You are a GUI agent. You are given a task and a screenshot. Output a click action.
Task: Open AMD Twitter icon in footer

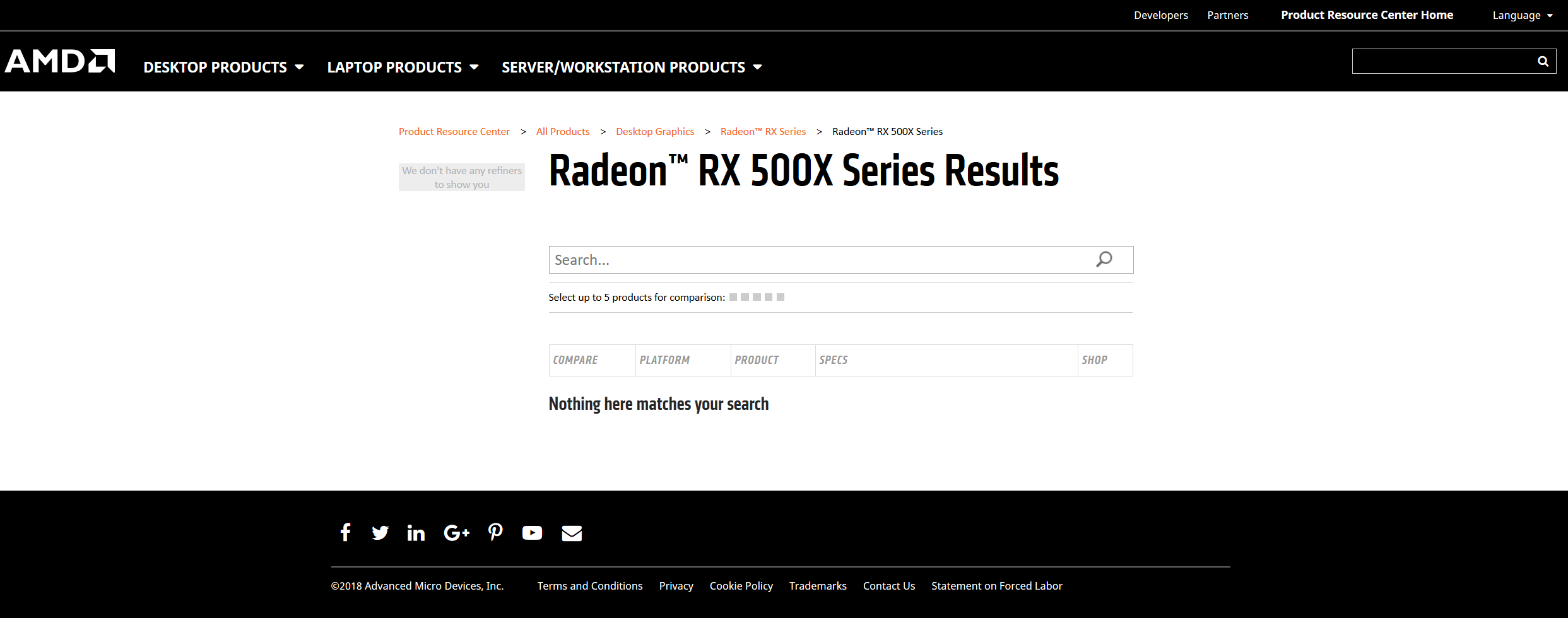tap(380, 533)
